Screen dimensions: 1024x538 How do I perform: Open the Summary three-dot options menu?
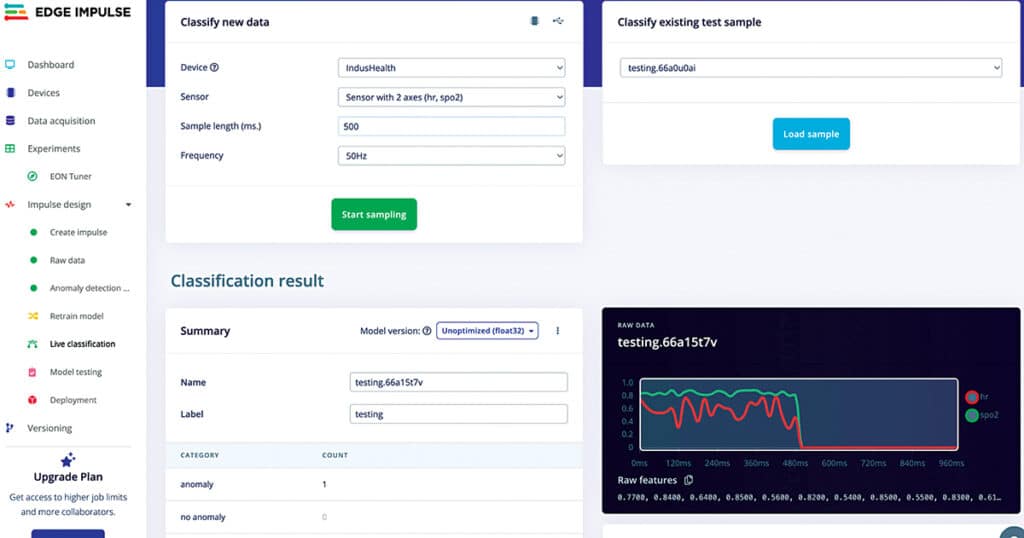pyautogui.click(x=558, y=331)
